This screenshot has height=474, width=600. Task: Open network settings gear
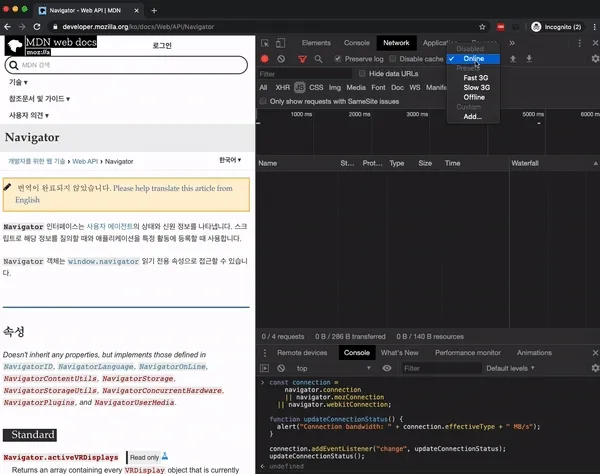(595, 59)
